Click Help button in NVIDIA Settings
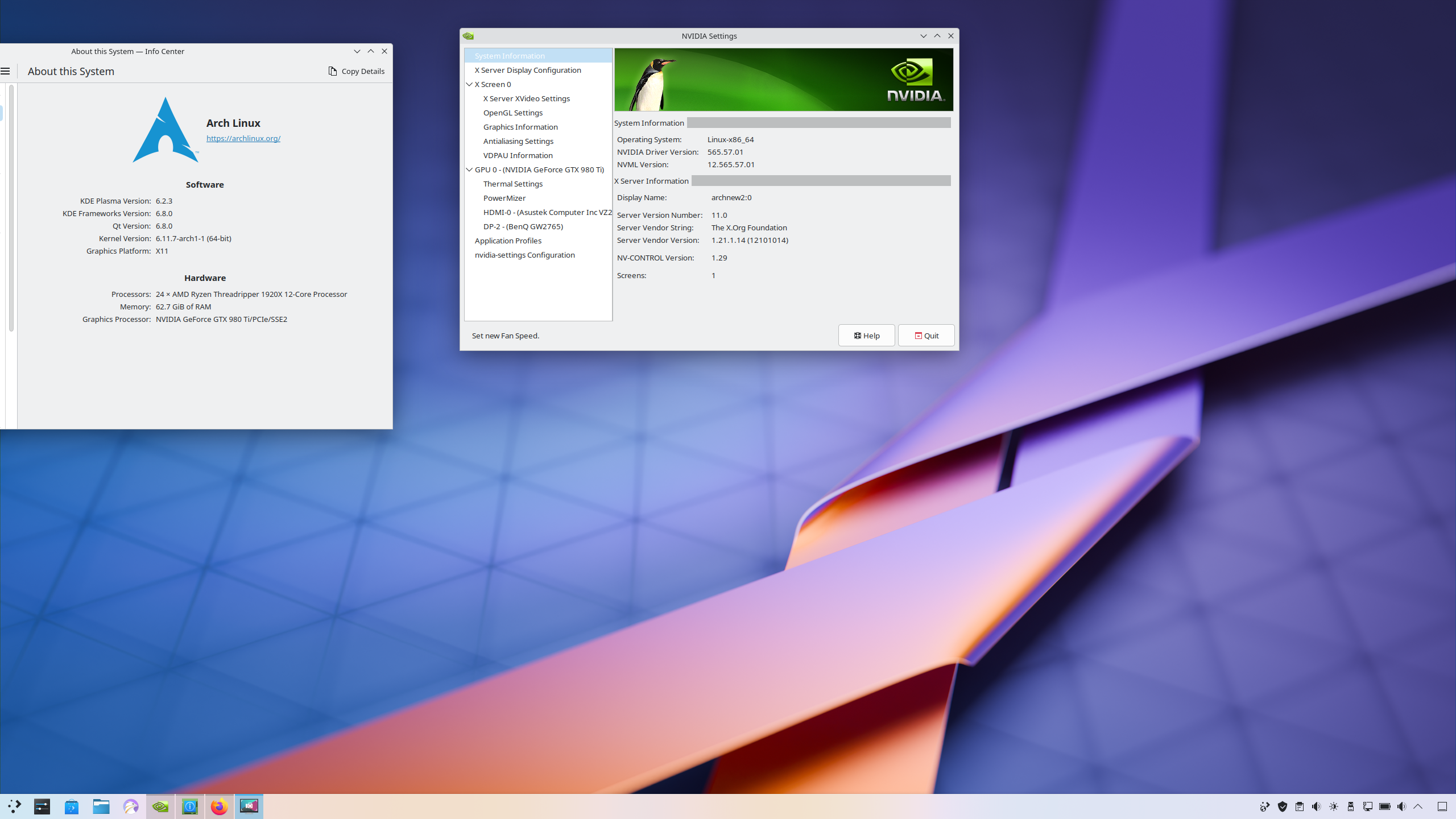Viewport: 1456px width, 819px height. pyautogui.click(x=866, y=336)
